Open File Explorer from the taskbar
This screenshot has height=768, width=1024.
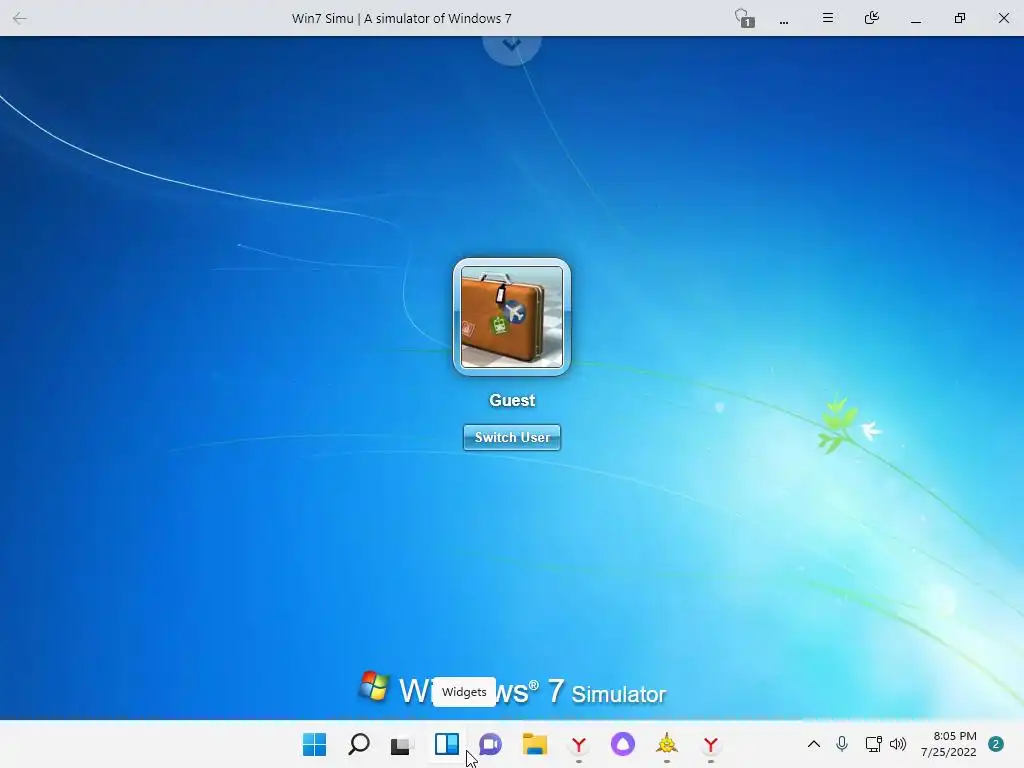[535, 744]
